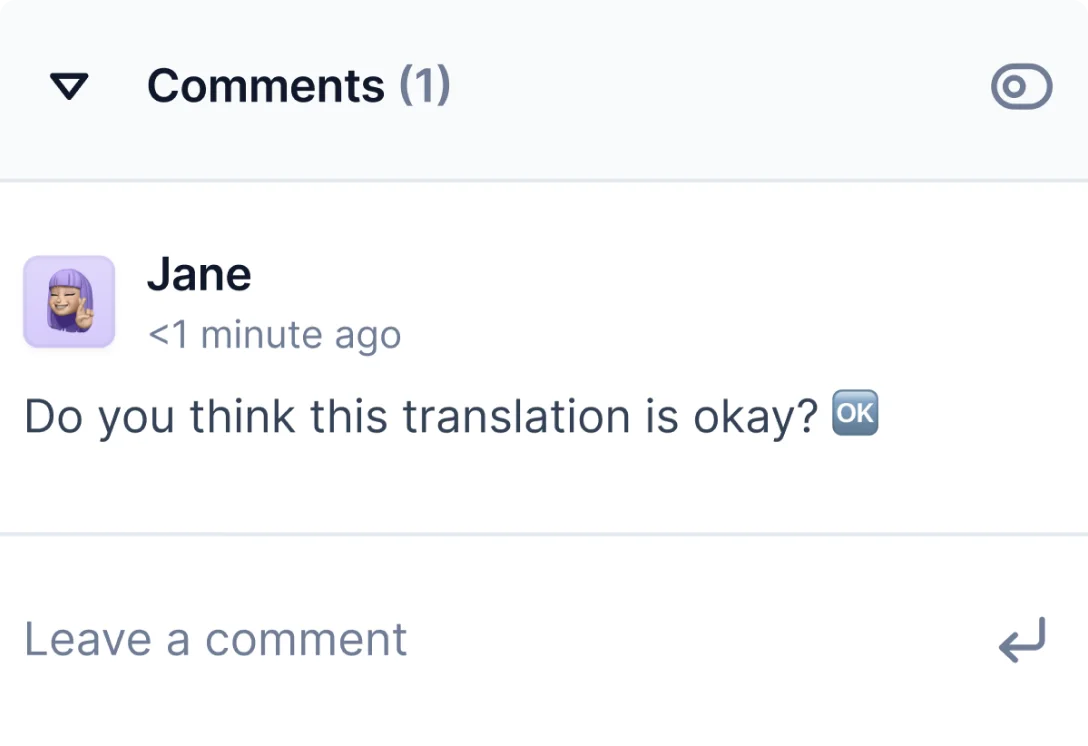Click the comment count (1) badge
Image resolution: width=1088 pixels, height=746 pixels.
click(x=425, y=86)
